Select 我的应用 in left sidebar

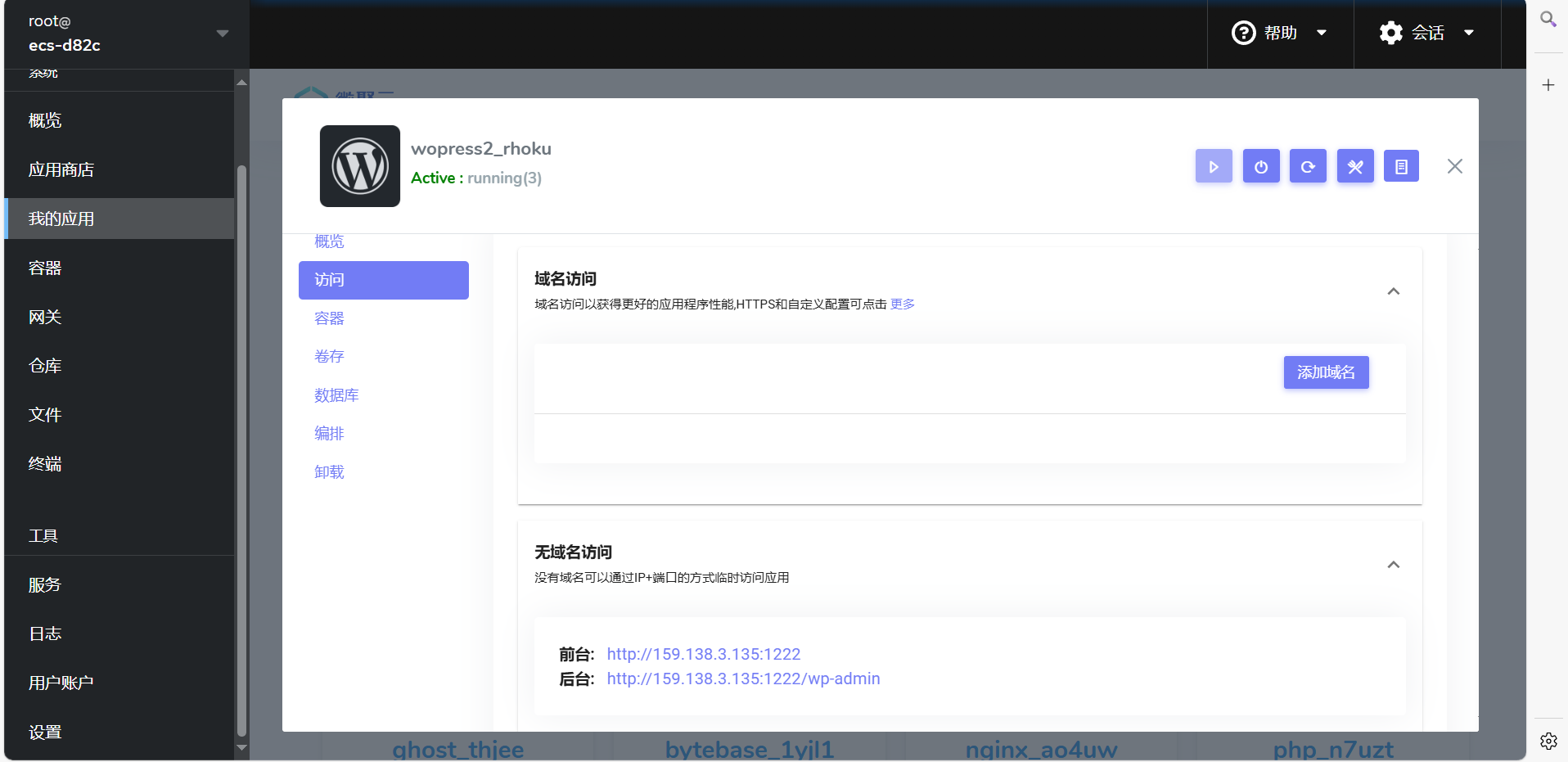tap(119, 219)
